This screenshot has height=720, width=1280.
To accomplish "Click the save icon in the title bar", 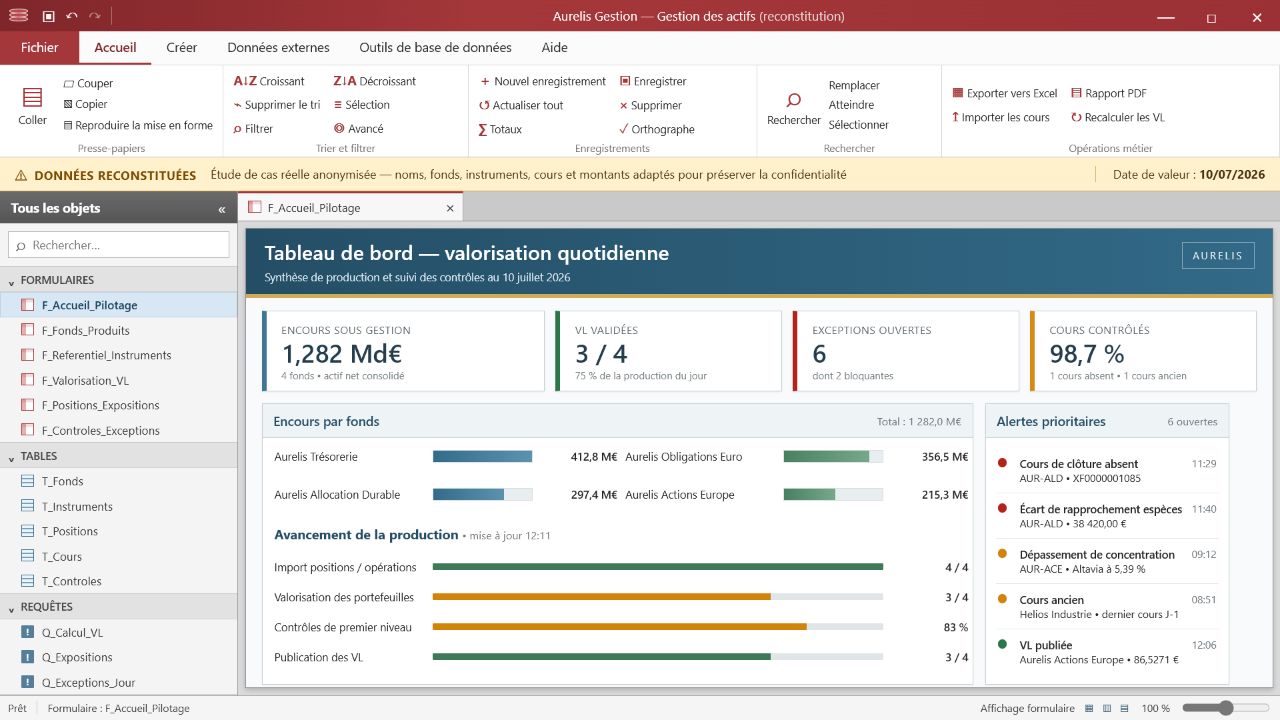I will pyautogui.click(x=49, y=16).
